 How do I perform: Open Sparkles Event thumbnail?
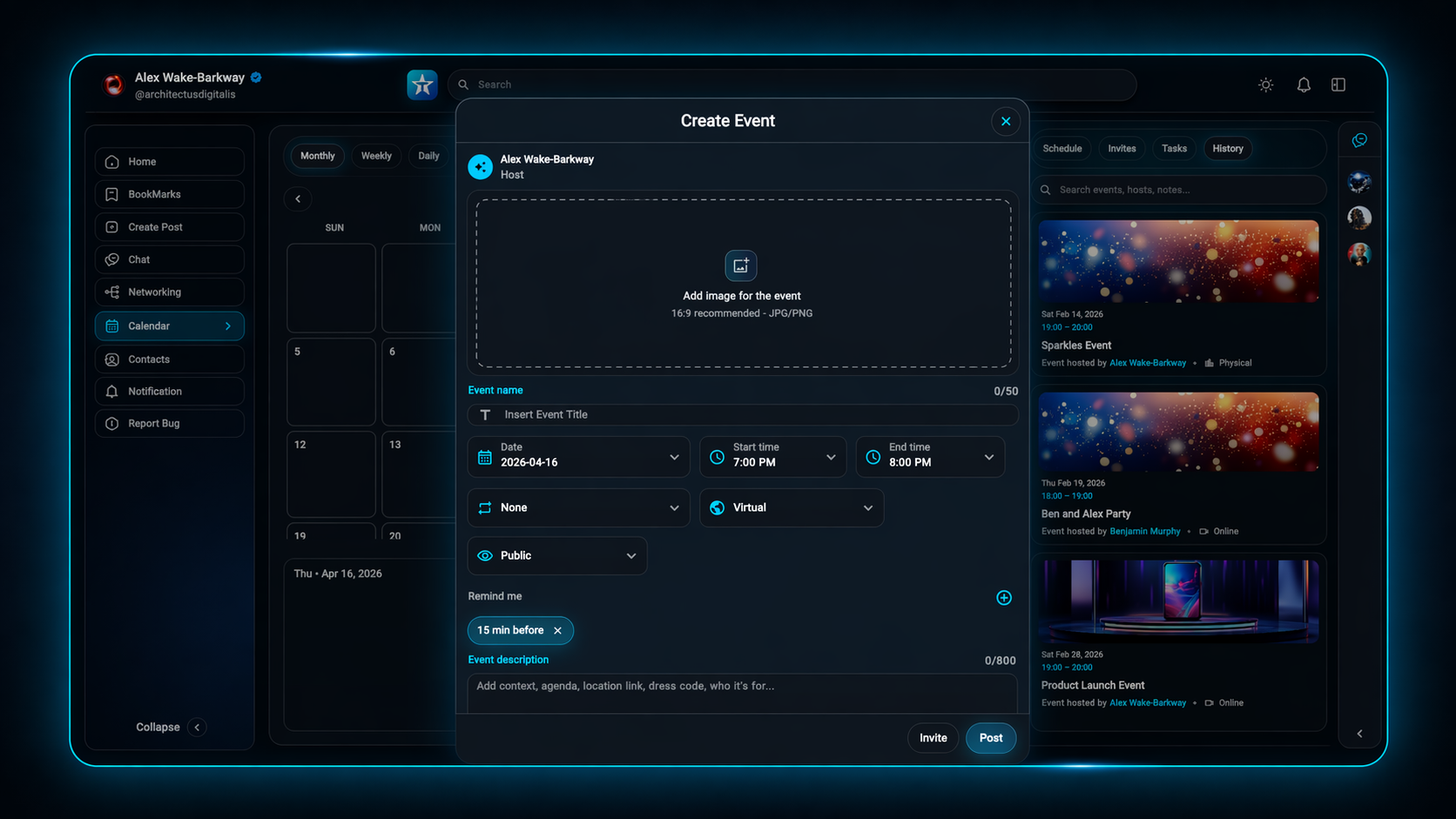point(1179,262)
